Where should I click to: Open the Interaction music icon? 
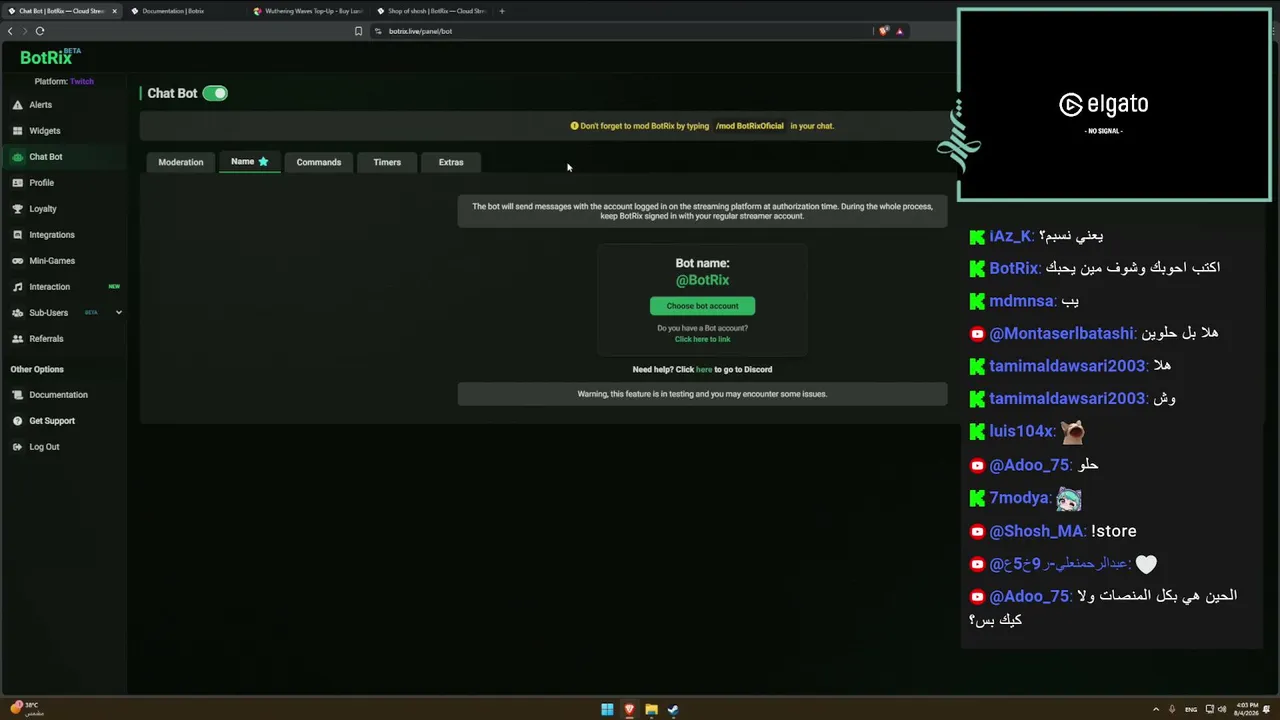click(18, 287)
